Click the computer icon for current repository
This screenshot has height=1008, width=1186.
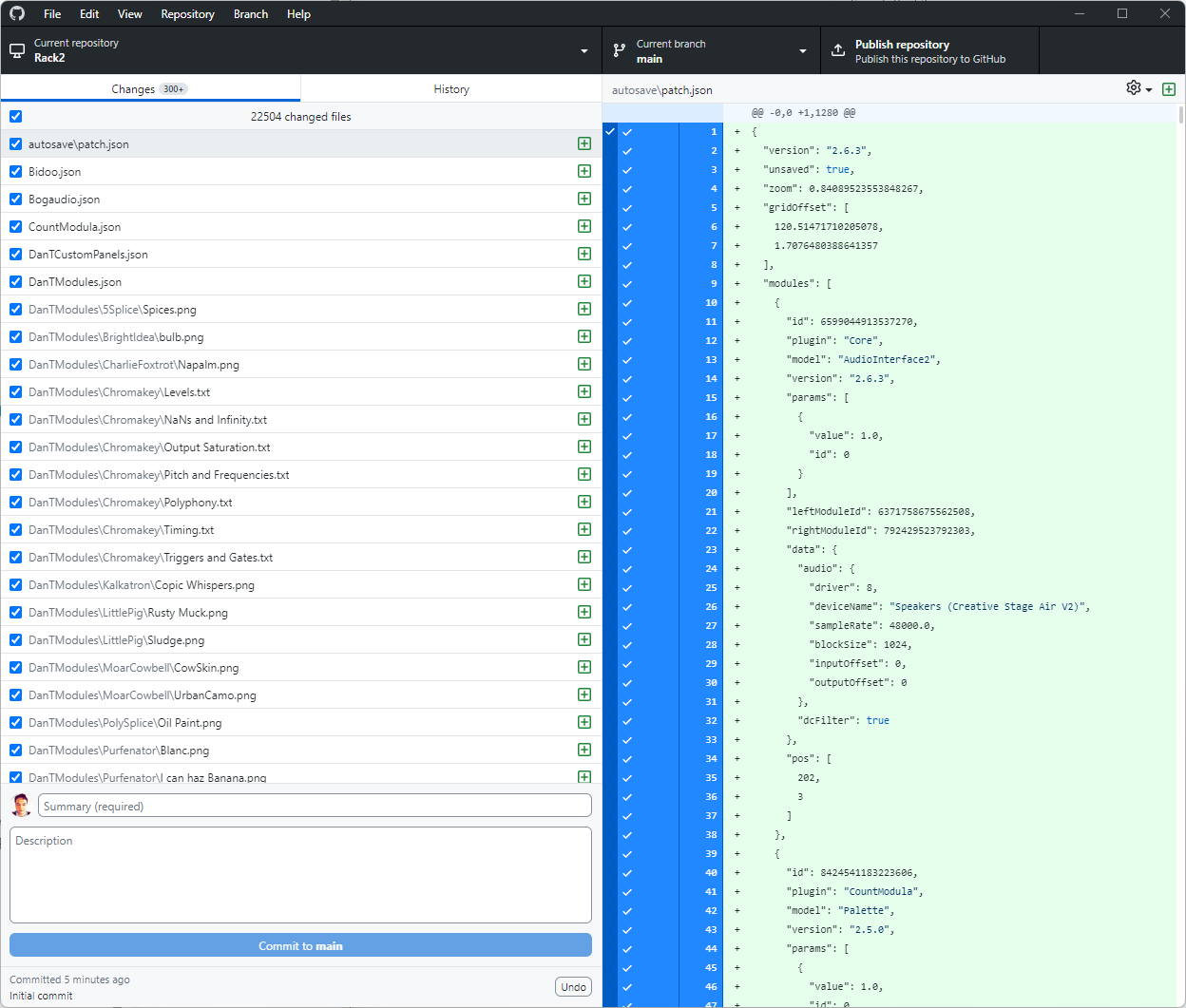pyautogui.click(x=17, y=50)
